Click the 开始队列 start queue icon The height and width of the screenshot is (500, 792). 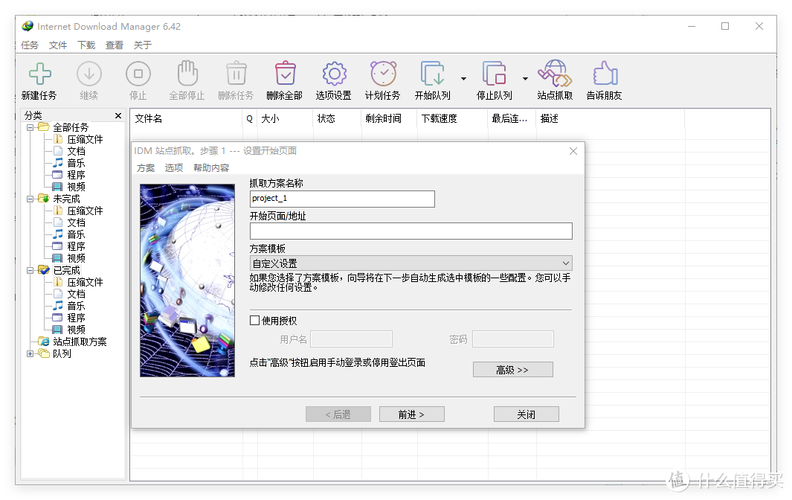[432, 74]
